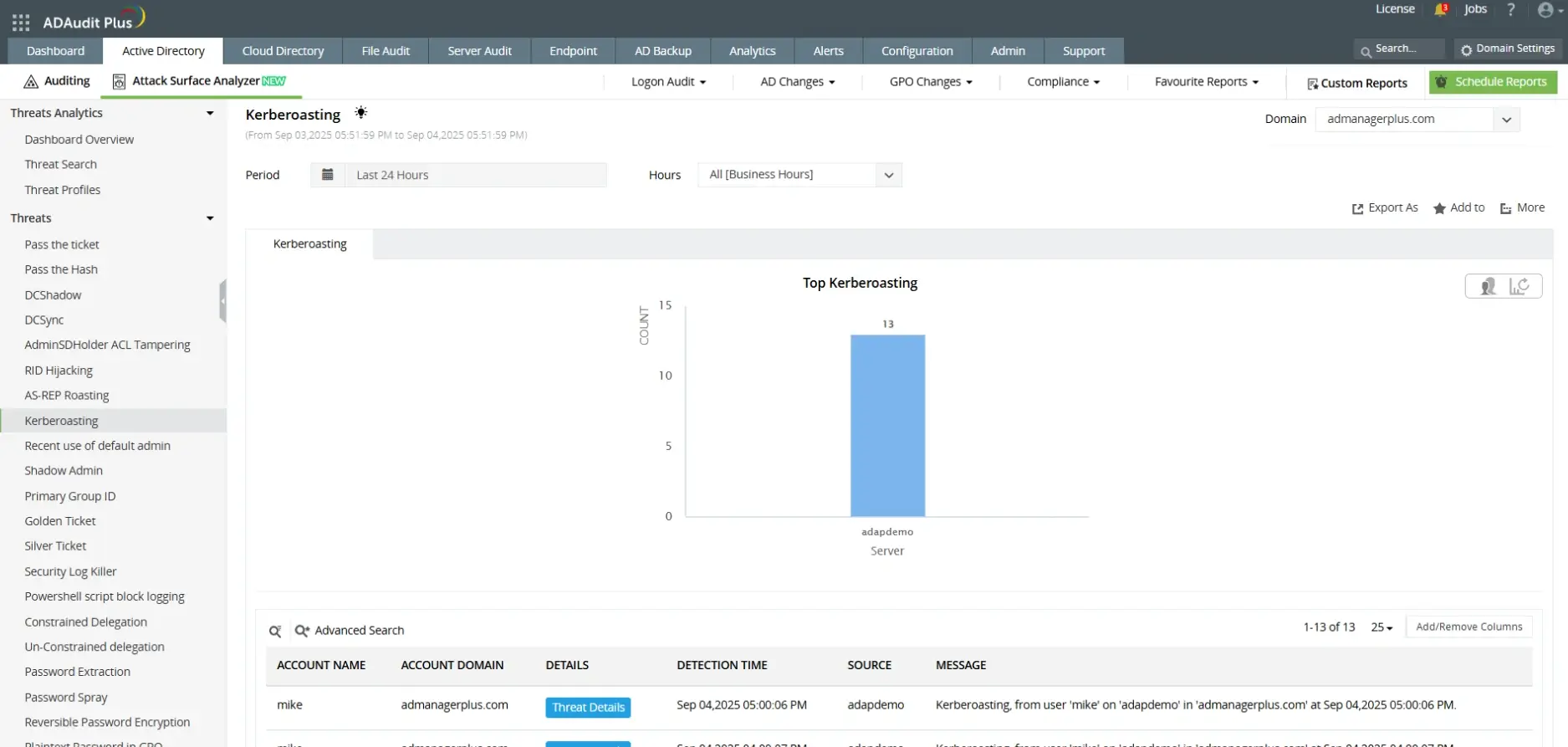Click the Last 24 Hours period field
The width and height of the screenshot is (1568, 747).
point(476,175)
